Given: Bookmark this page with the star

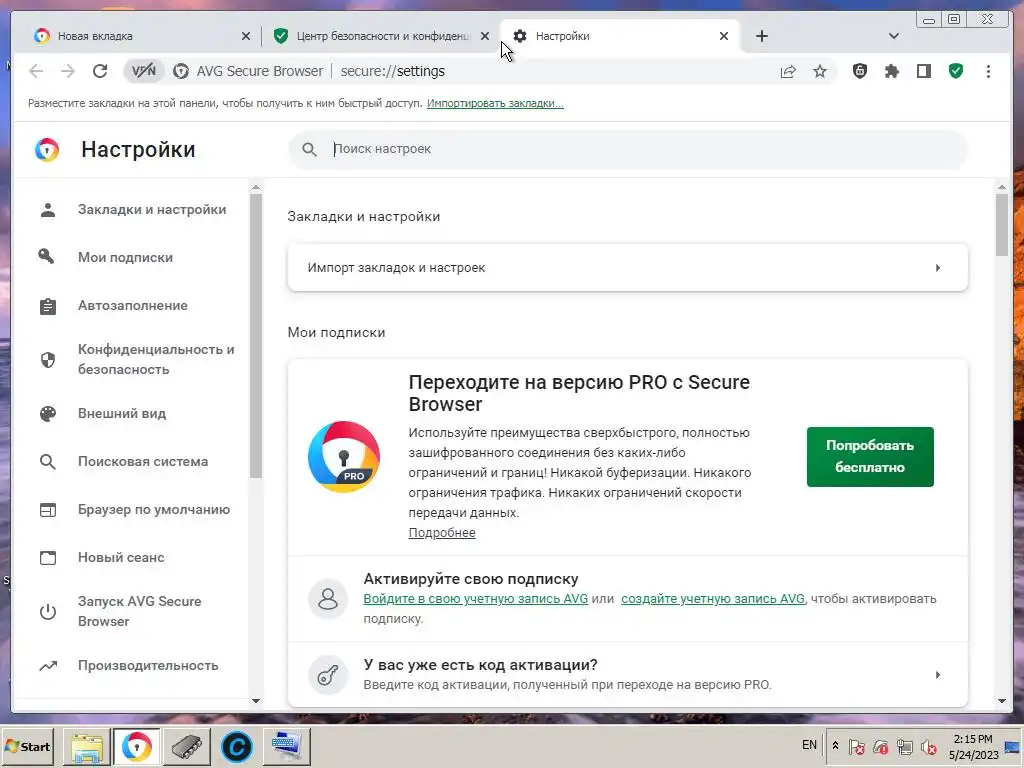Looking at the screenshot, I should 820,71.
